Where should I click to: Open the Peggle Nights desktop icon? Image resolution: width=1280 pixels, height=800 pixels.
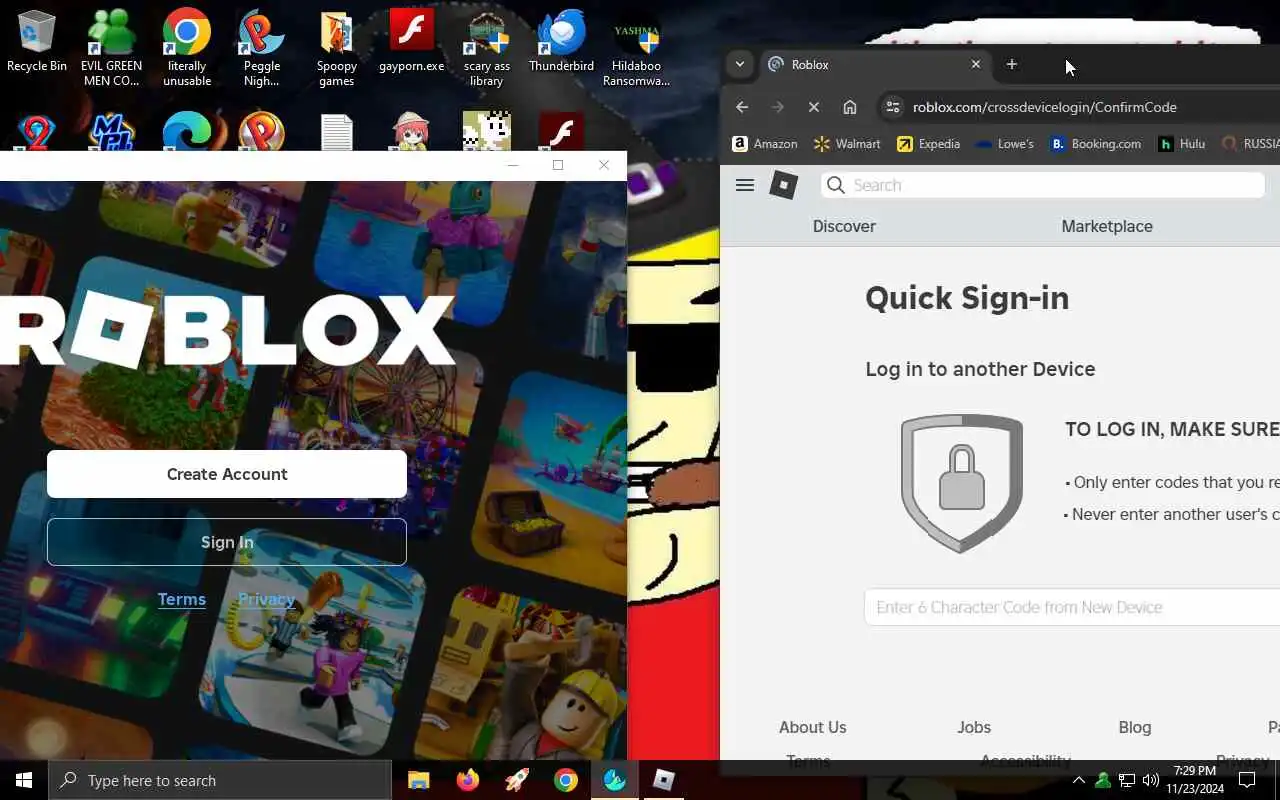tap(261, 47)
